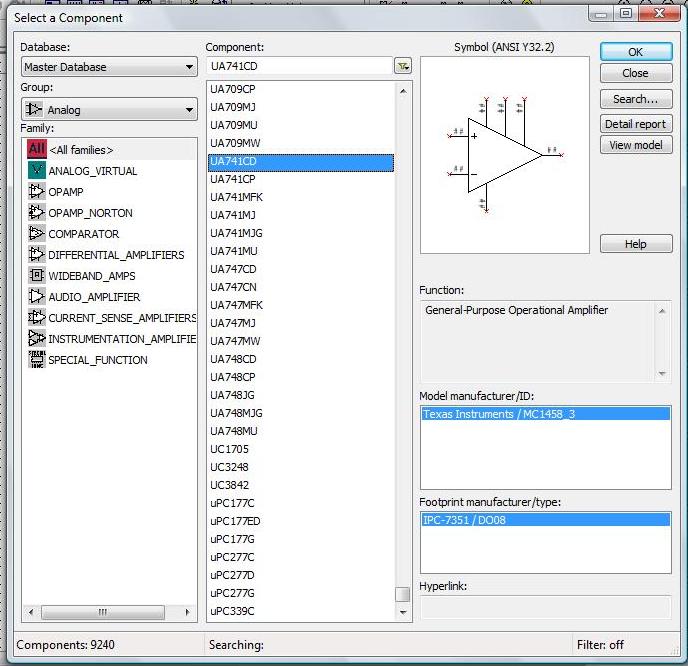Select UA741CP in the component list
This screenshot has width=688, height=666.
233,179
